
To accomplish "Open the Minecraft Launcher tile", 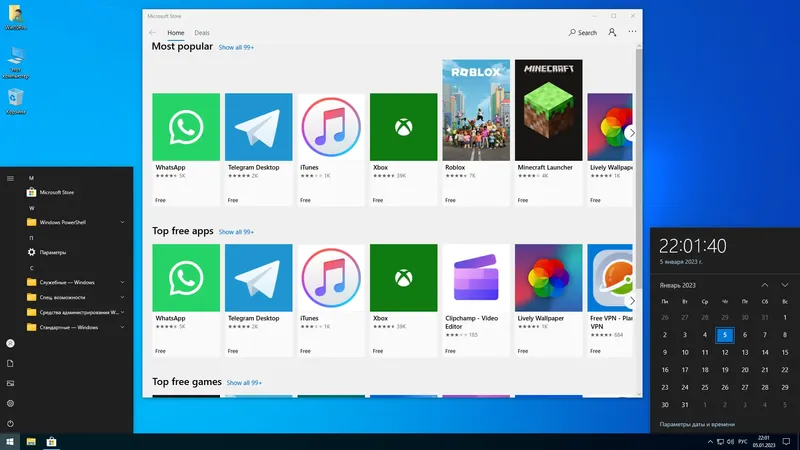I will click(x=548, y=133).
